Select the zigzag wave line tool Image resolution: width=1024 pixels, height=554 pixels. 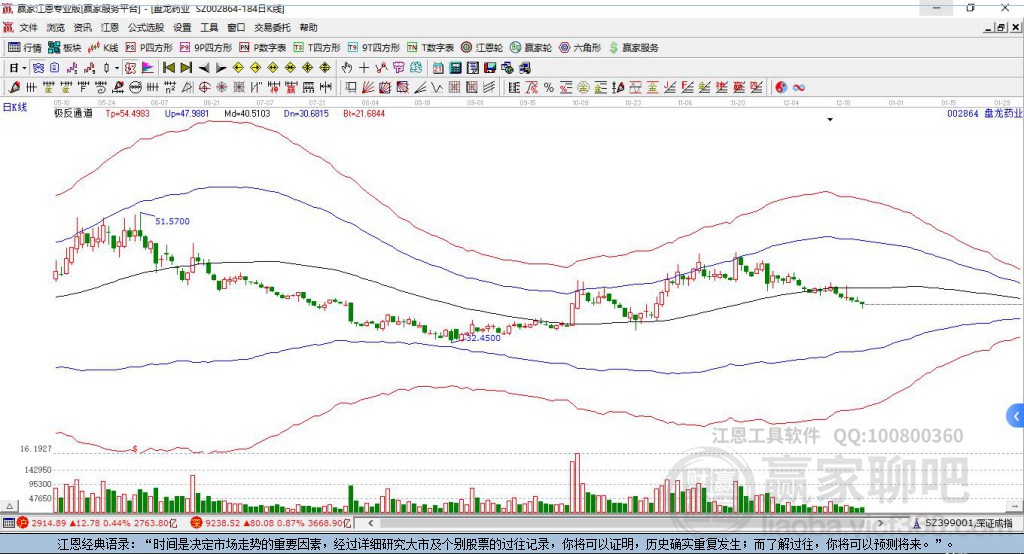click(437, 88)
